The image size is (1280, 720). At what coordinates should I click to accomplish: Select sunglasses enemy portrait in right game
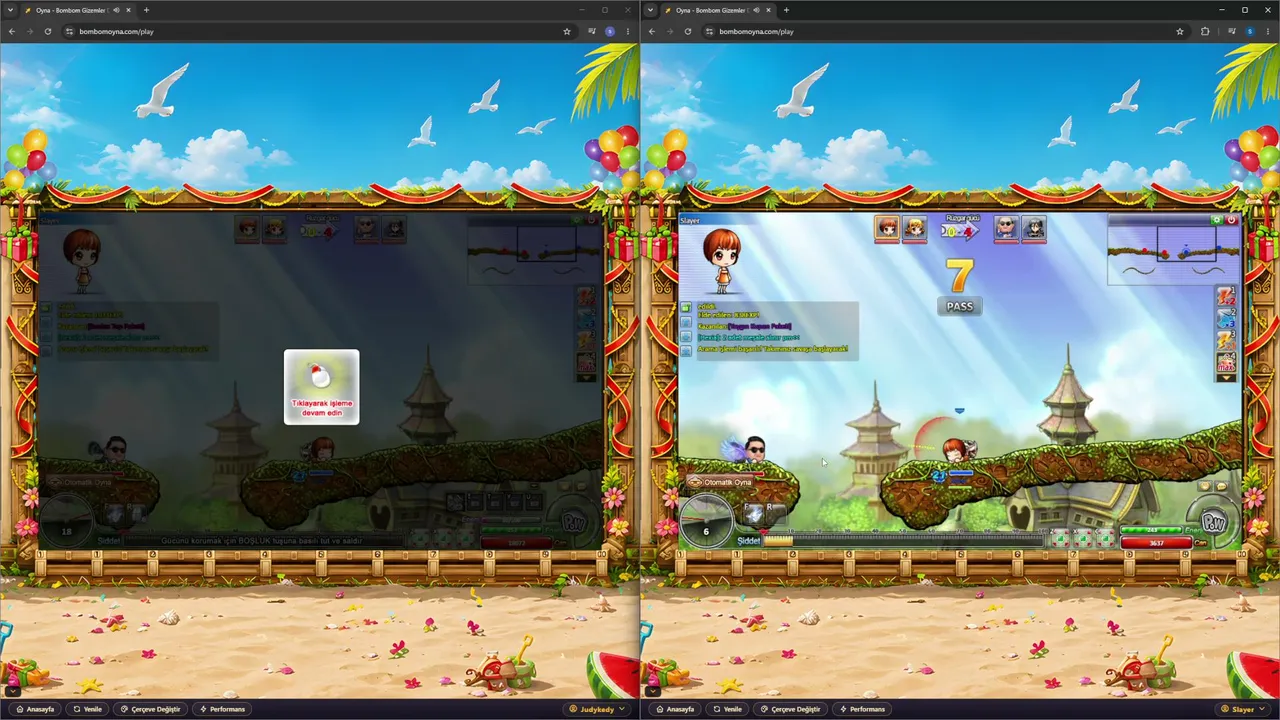(x=1006, y=229)
